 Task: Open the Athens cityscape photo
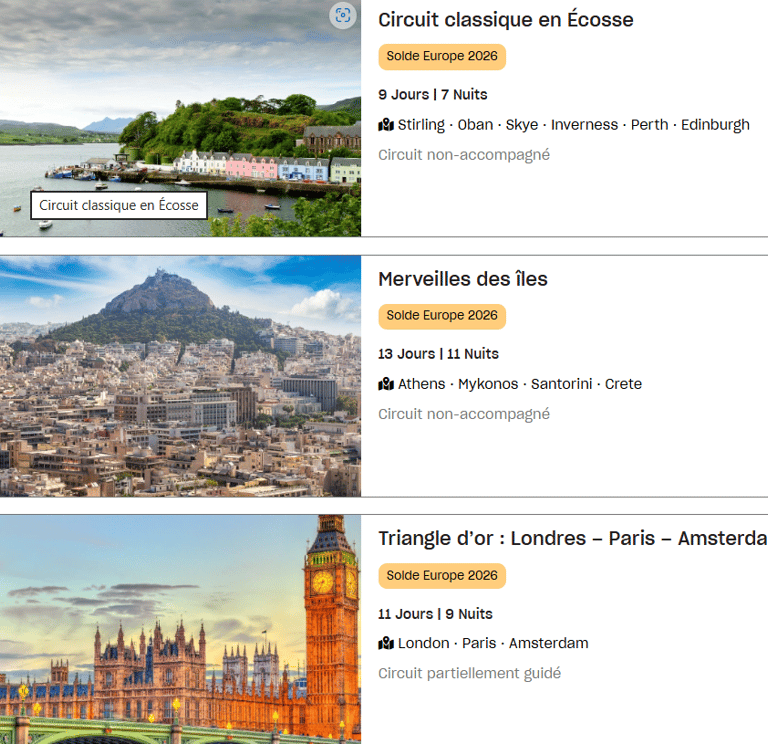(x=180, y=376)
